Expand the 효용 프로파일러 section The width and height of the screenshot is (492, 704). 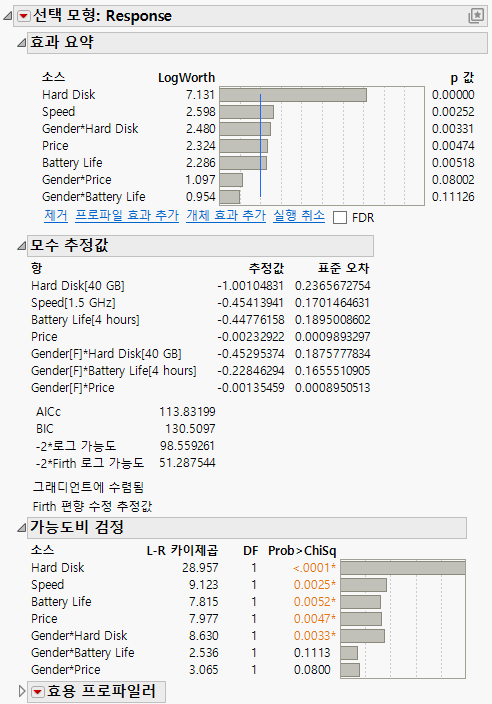tap(22, 691)
